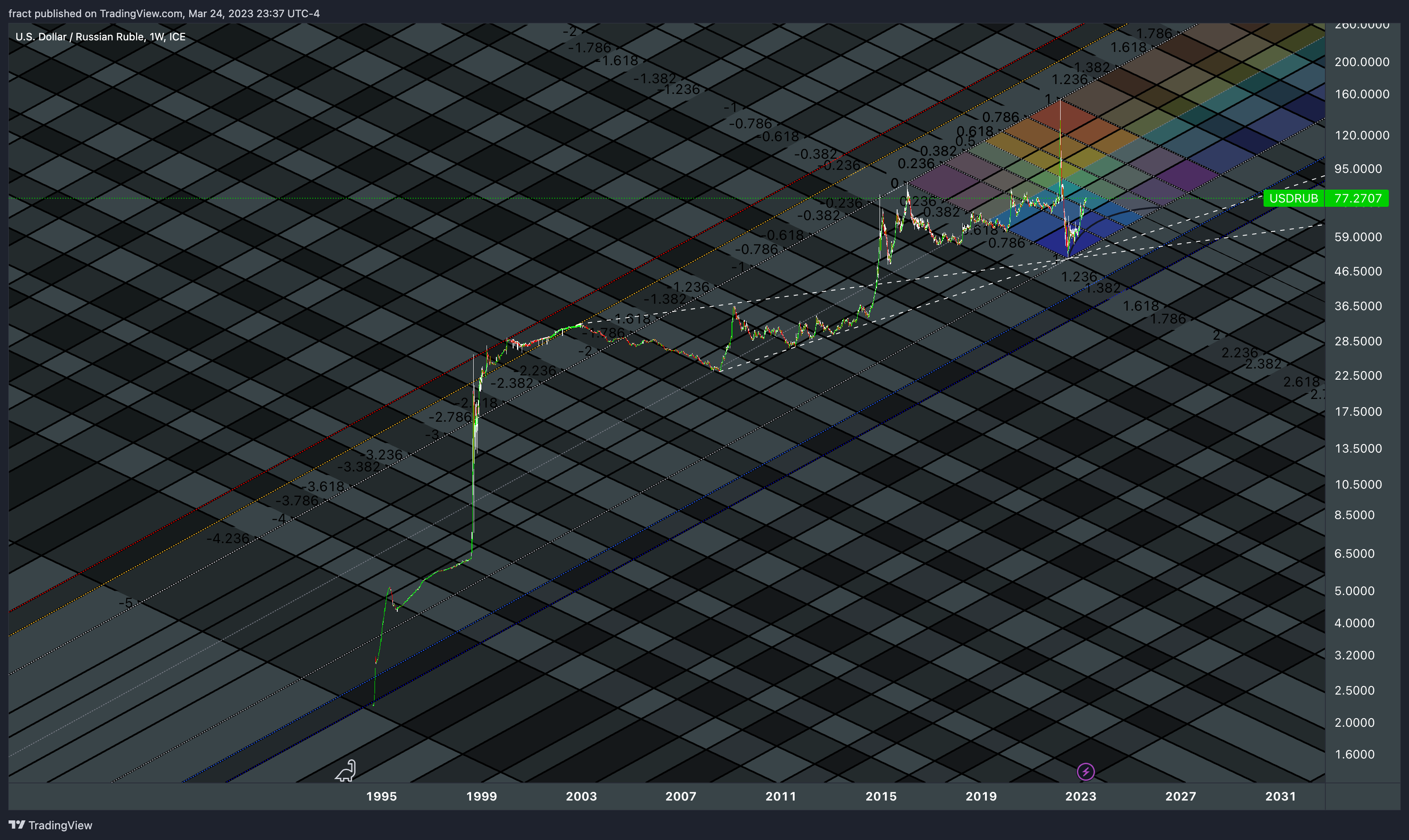Click the -4.236 Fibonacci level label
Image resolution: width=1409 pixels, height=840 pixels.
tap(227, 538)
